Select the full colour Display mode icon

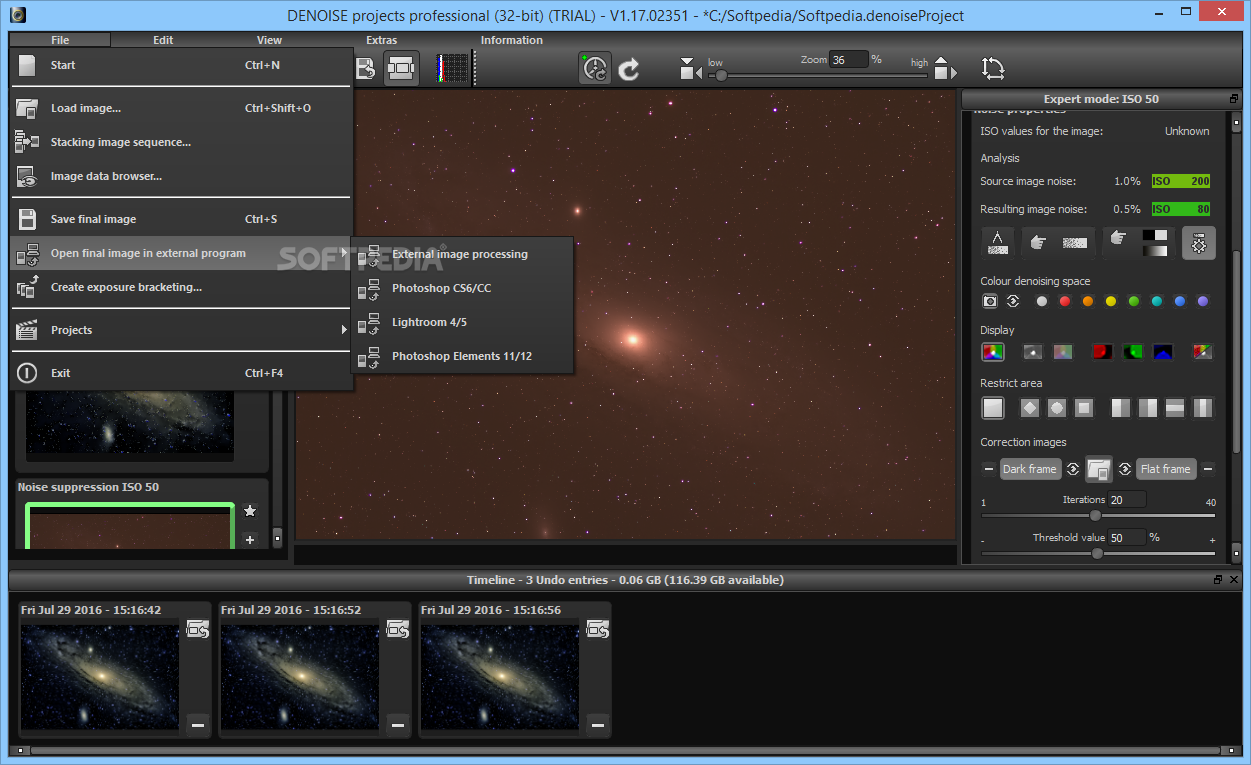pyautogui.click(x=992, y=351)
